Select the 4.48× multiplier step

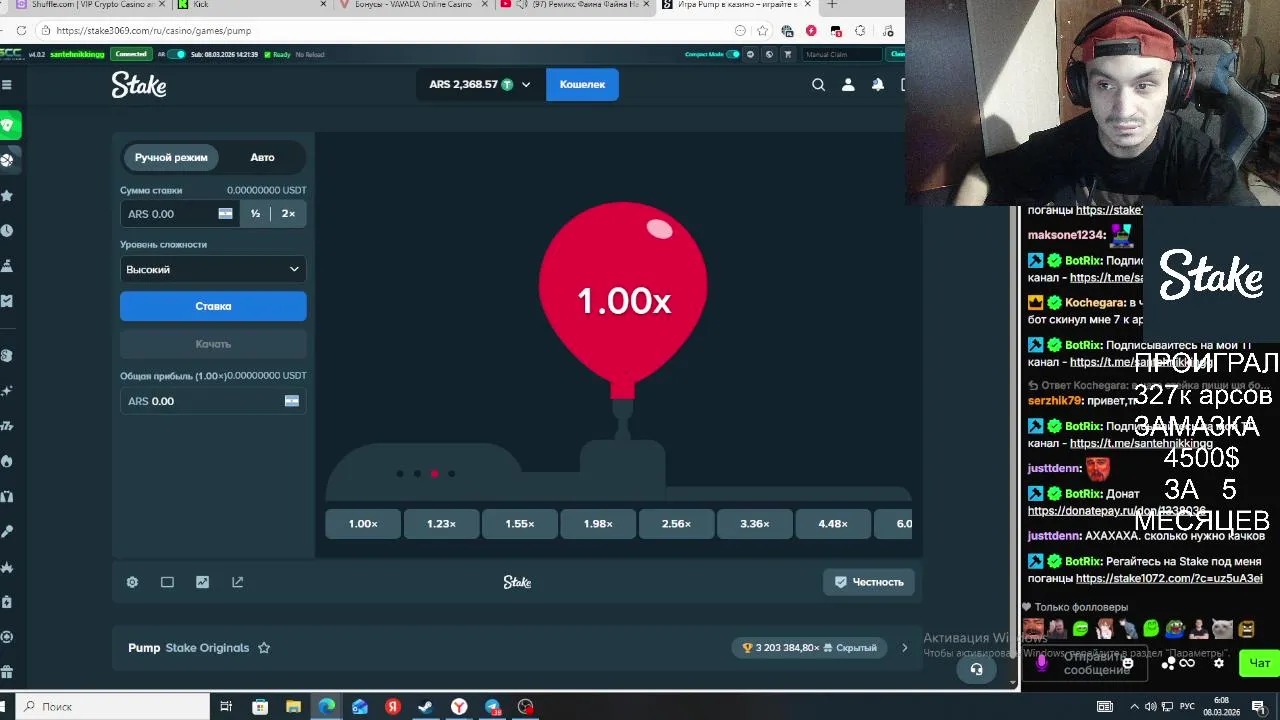click(833, 524)
